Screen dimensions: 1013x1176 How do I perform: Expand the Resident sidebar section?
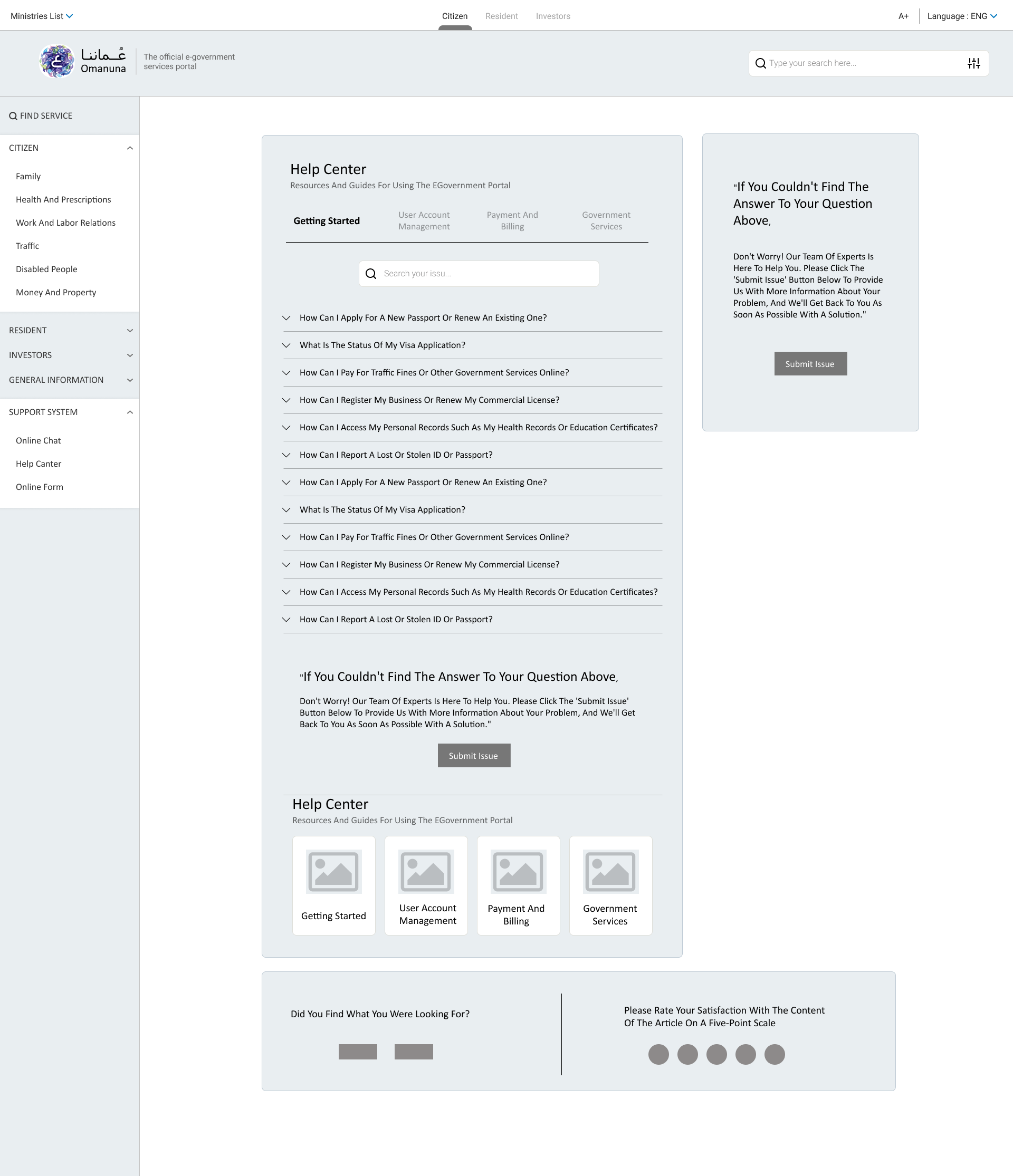[x=70, y=330]
